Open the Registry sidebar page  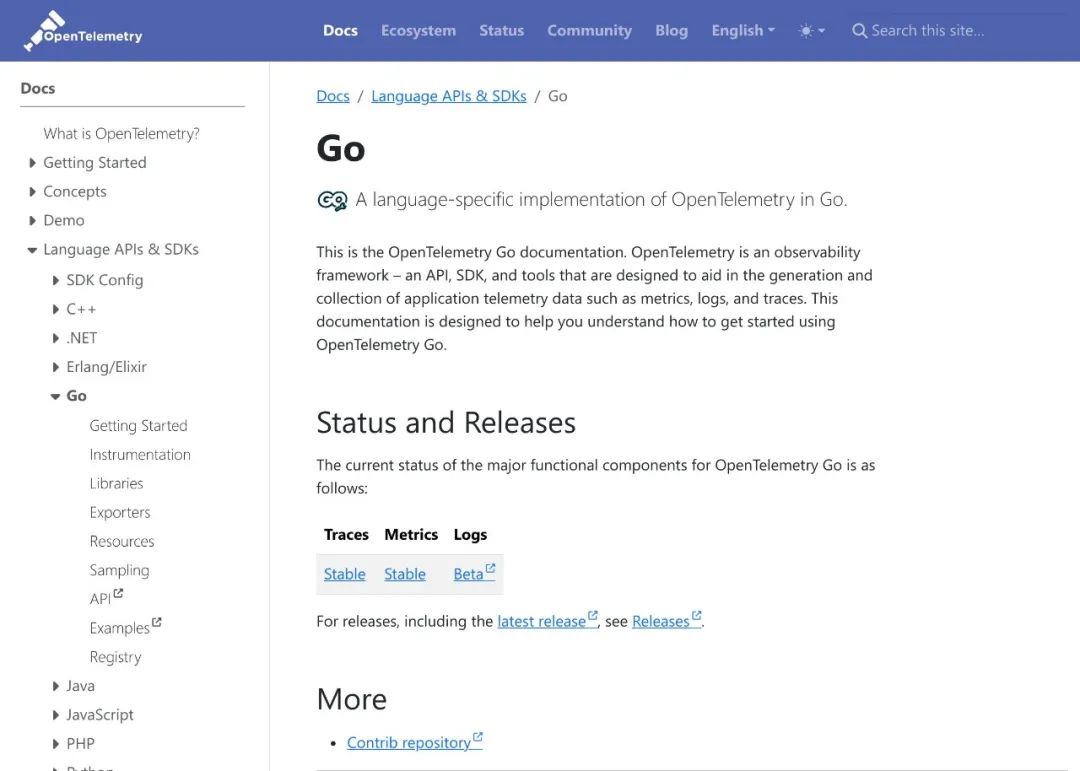pyautogui.click(x=115, y=657)
